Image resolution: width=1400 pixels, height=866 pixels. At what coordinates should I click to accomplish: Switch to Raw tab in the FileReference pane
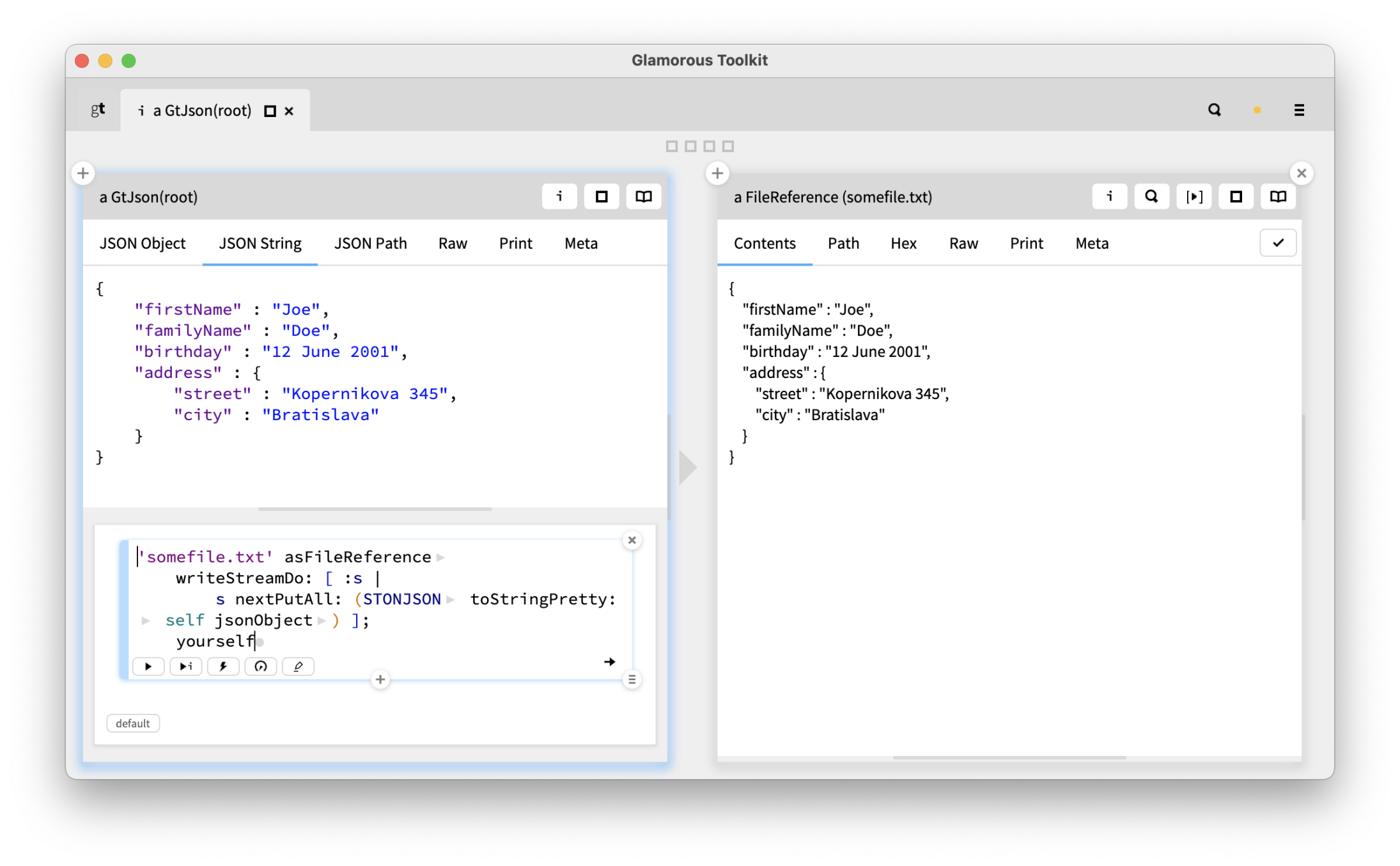(x=963, y=244)
